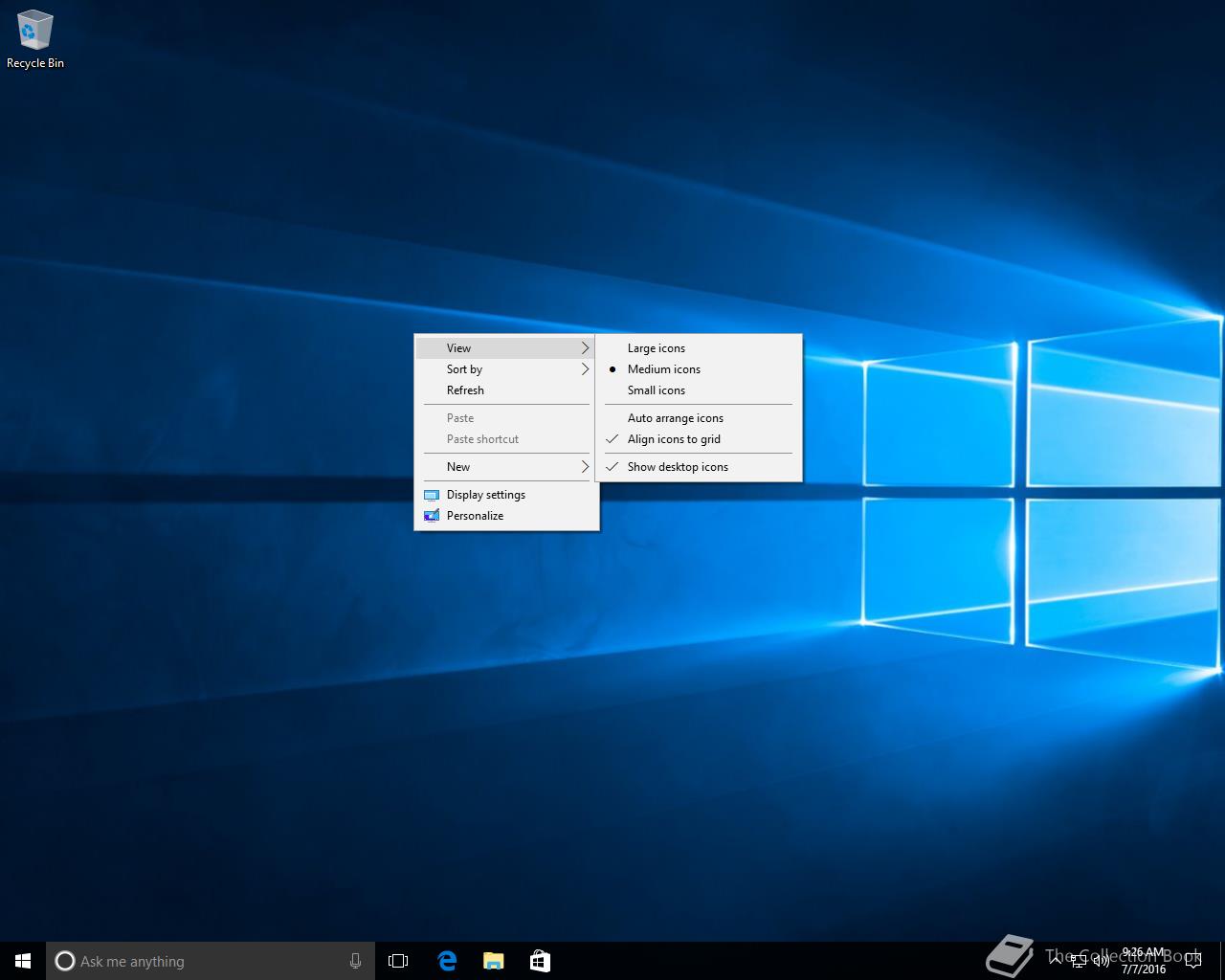Open Task View from the taskbar
This screenshot has height=980, width=1225.
(398, 961)
